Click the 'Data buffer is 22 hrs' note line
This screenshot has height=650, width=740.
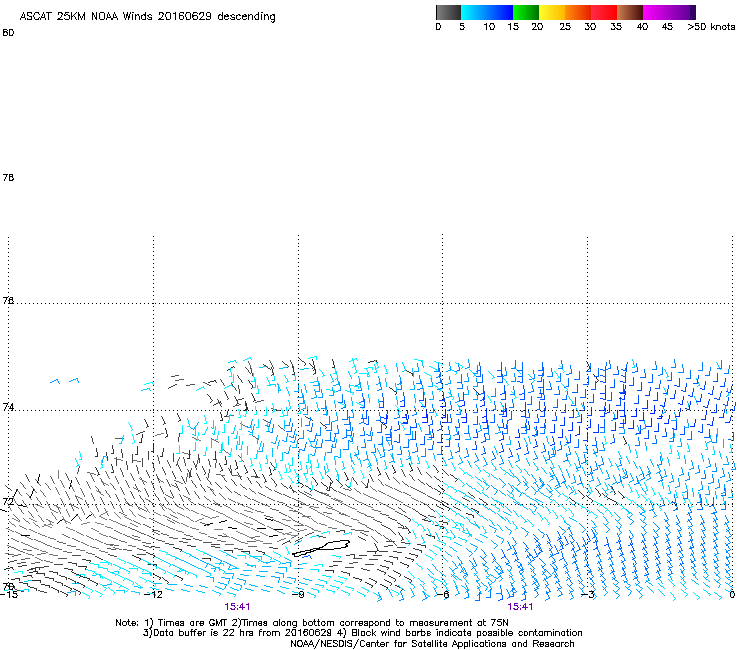point(362,633)
